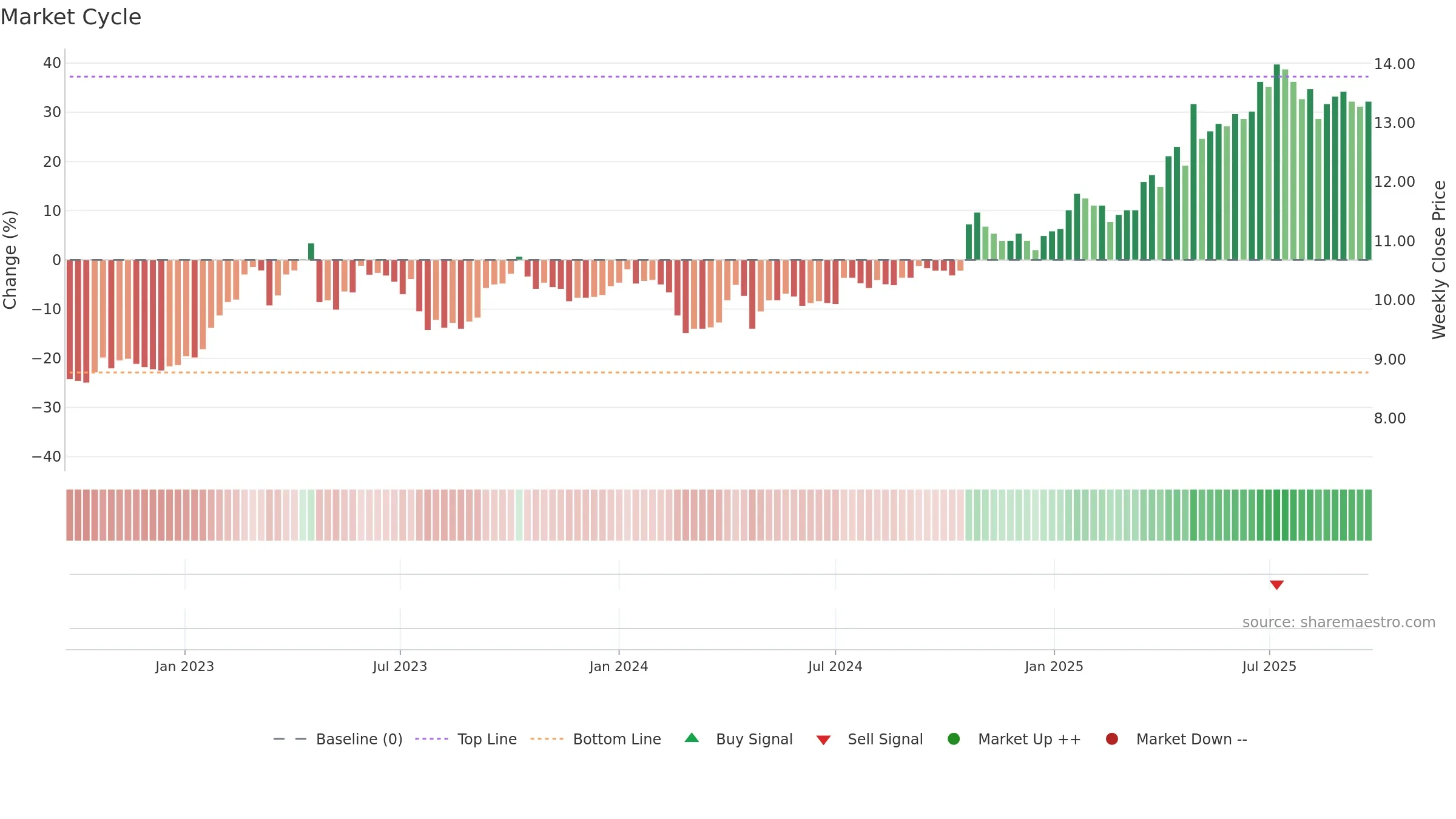Toggle the Buy Signal legend entry

click(738, 739)
